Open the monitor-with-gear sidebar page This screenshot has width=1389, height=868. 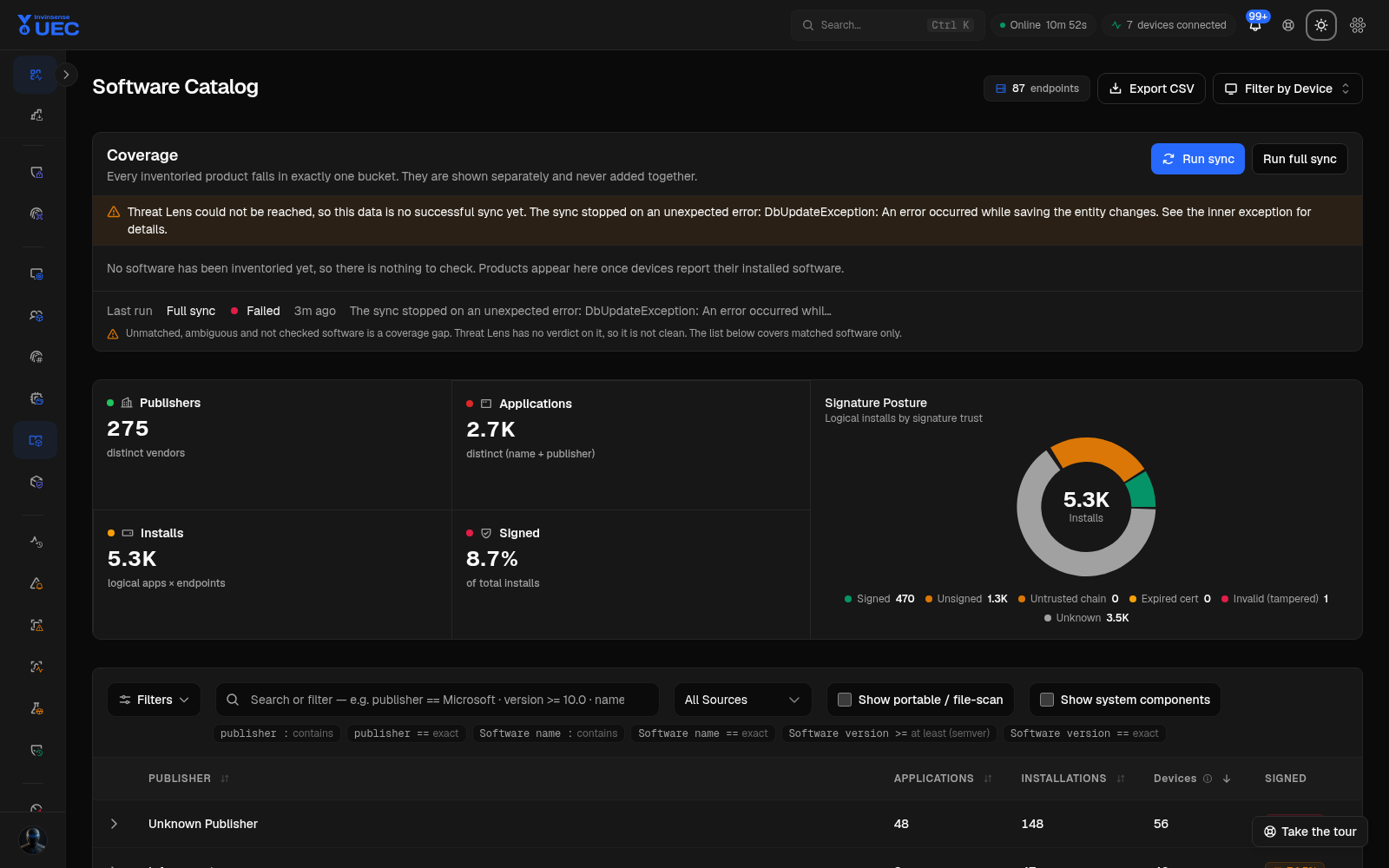36,273
